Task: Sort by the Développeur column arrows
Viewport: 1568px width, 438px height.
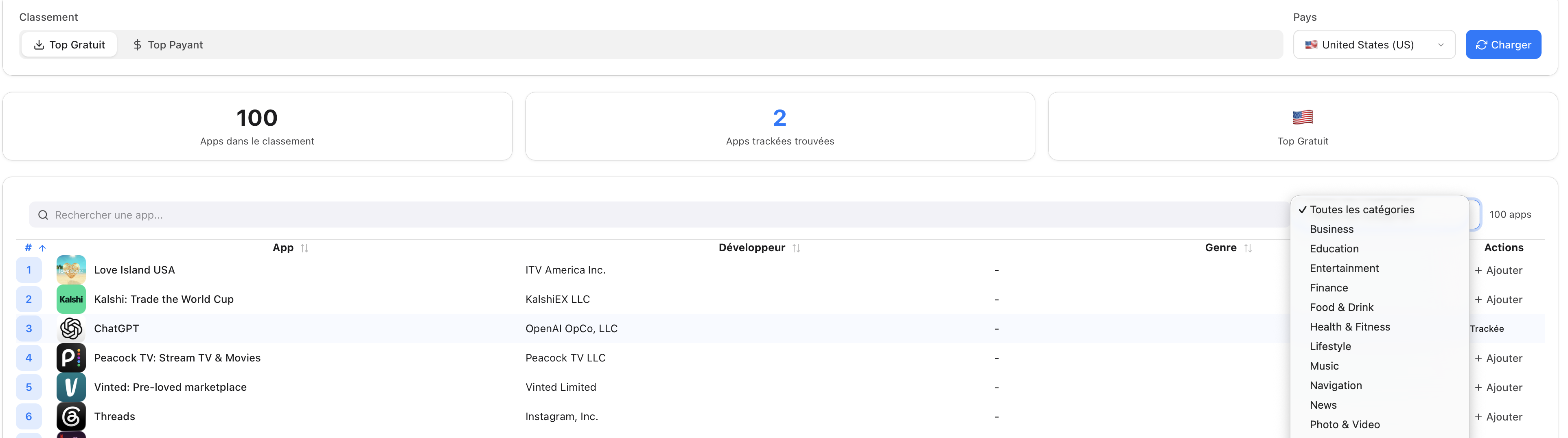Action: point(796,248)
